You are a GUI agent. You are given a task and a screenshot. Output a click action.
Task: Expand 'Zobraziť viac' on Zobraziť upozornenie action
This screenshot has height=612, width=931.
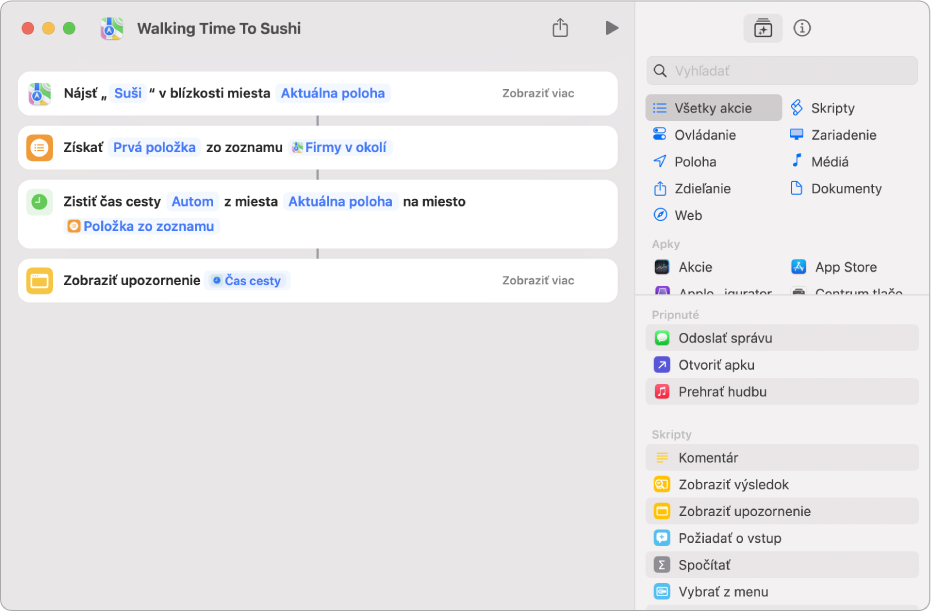pos(538,281)
